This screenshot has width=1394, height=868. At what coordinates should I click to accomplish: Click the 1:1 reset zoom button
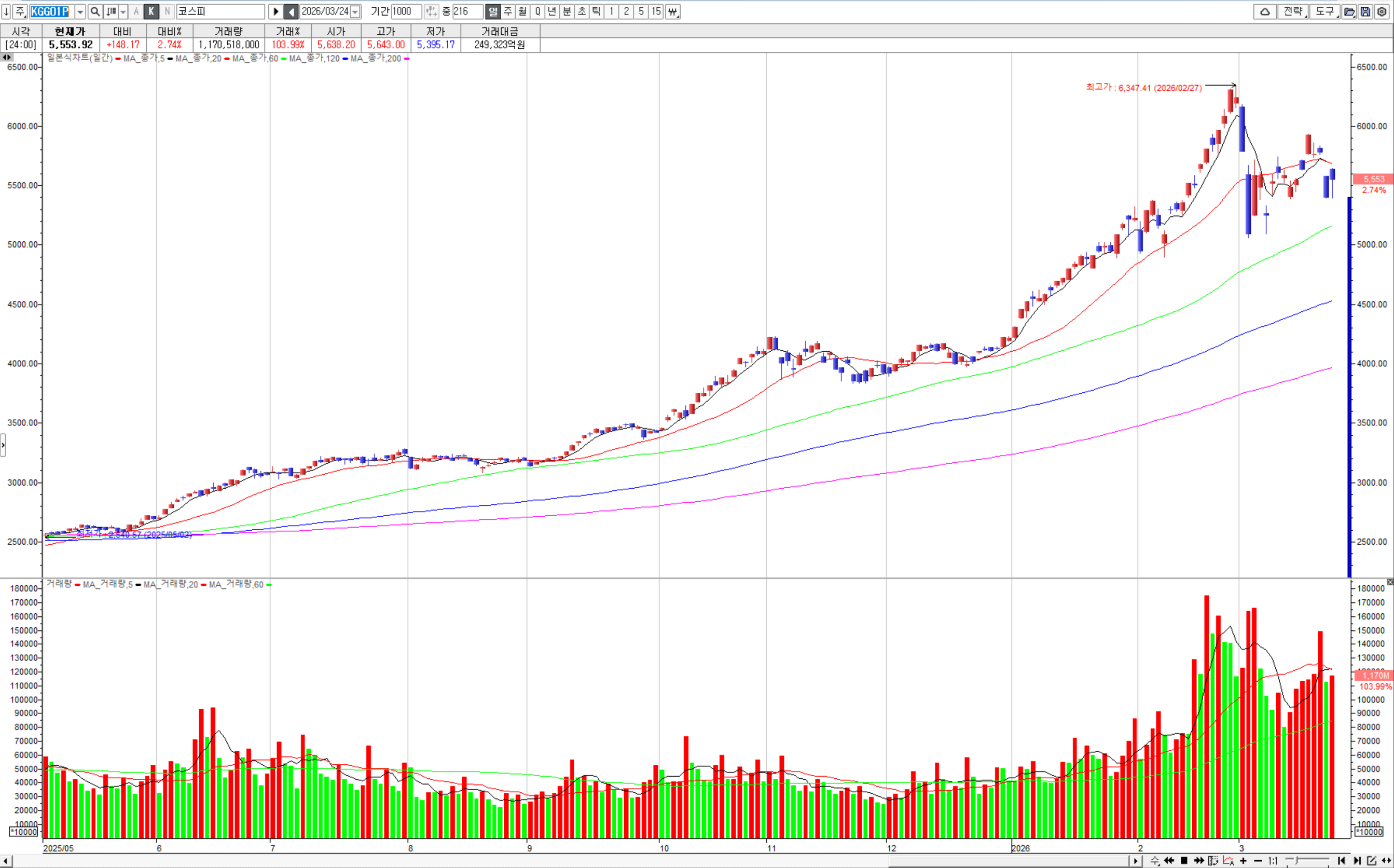1273,860
